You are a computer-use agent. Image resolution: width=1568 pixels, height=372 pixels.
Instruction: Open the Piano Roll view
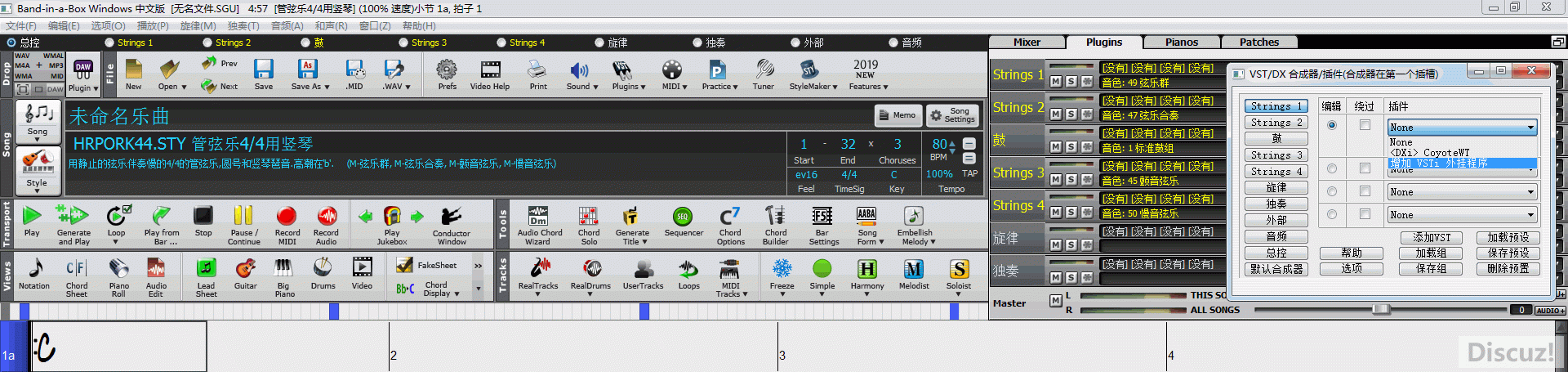(x=118, y=277)
